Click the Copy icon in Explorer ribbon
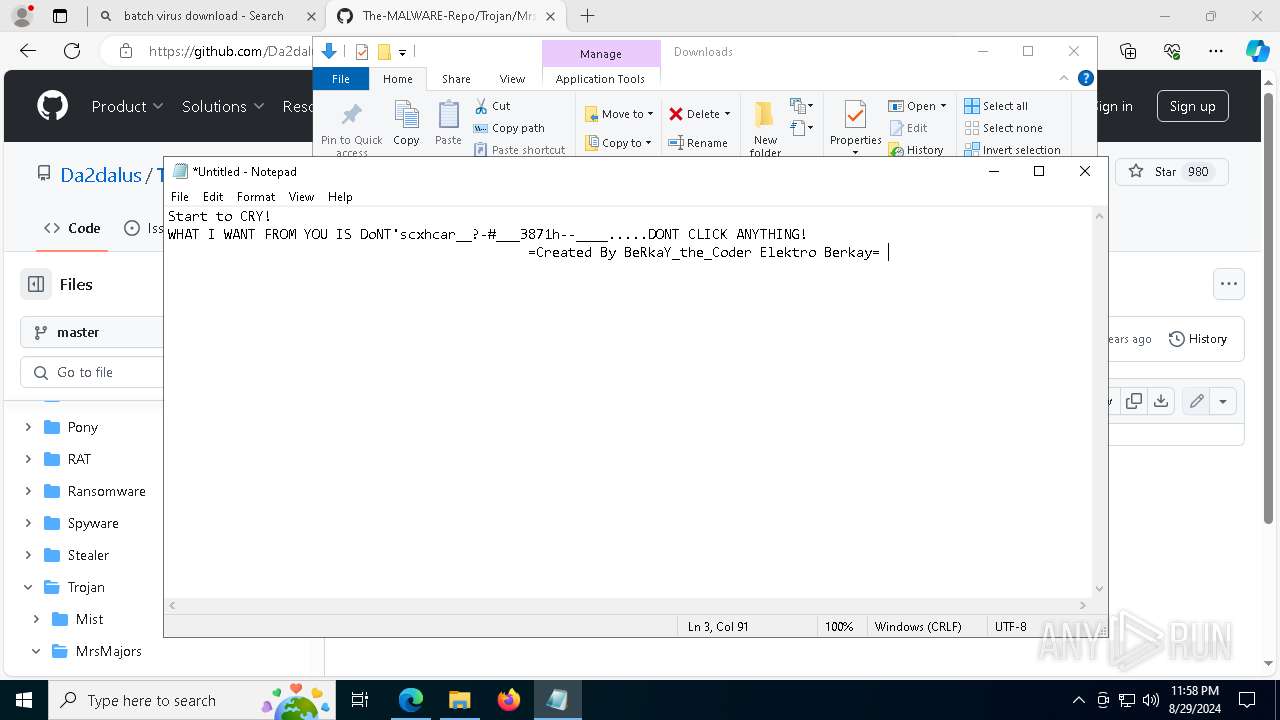 pyautogui.click(x=406, y=115)
